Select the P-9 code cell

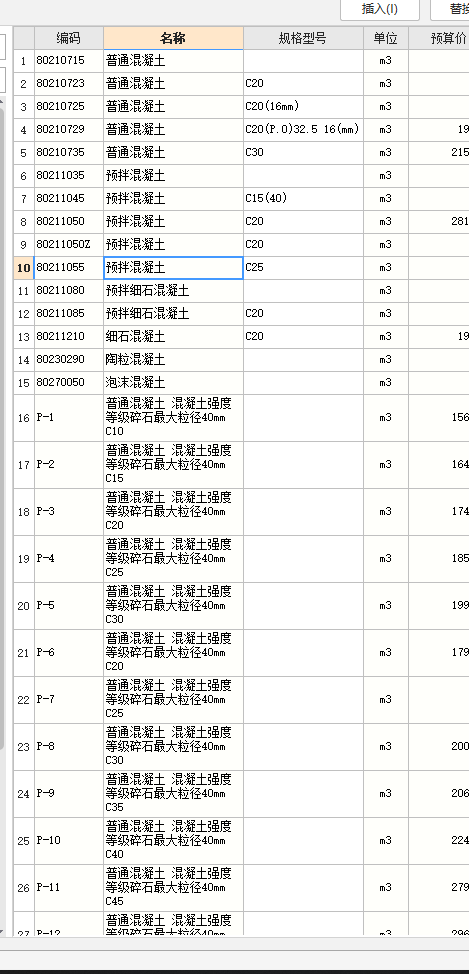68,794
